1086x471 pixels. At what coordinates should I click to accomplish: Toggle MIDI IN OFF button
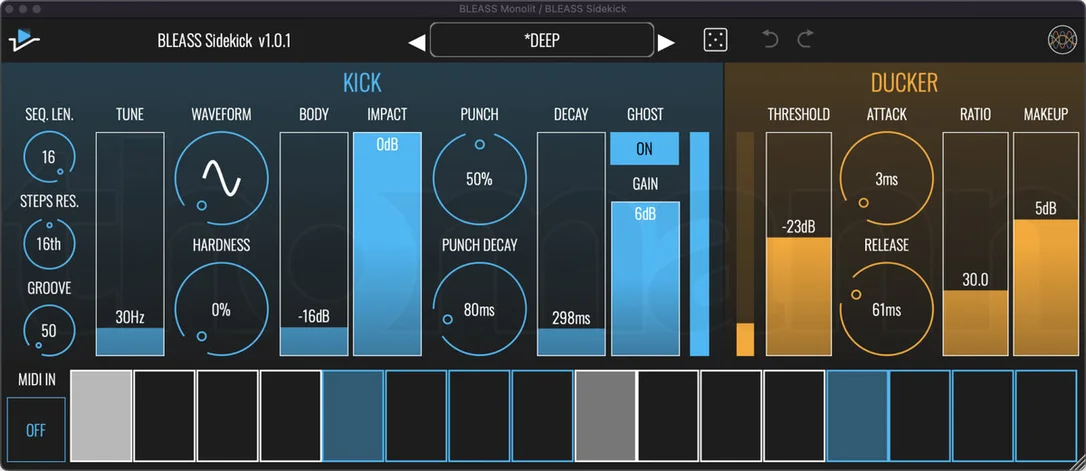click(x=36, y=429)
